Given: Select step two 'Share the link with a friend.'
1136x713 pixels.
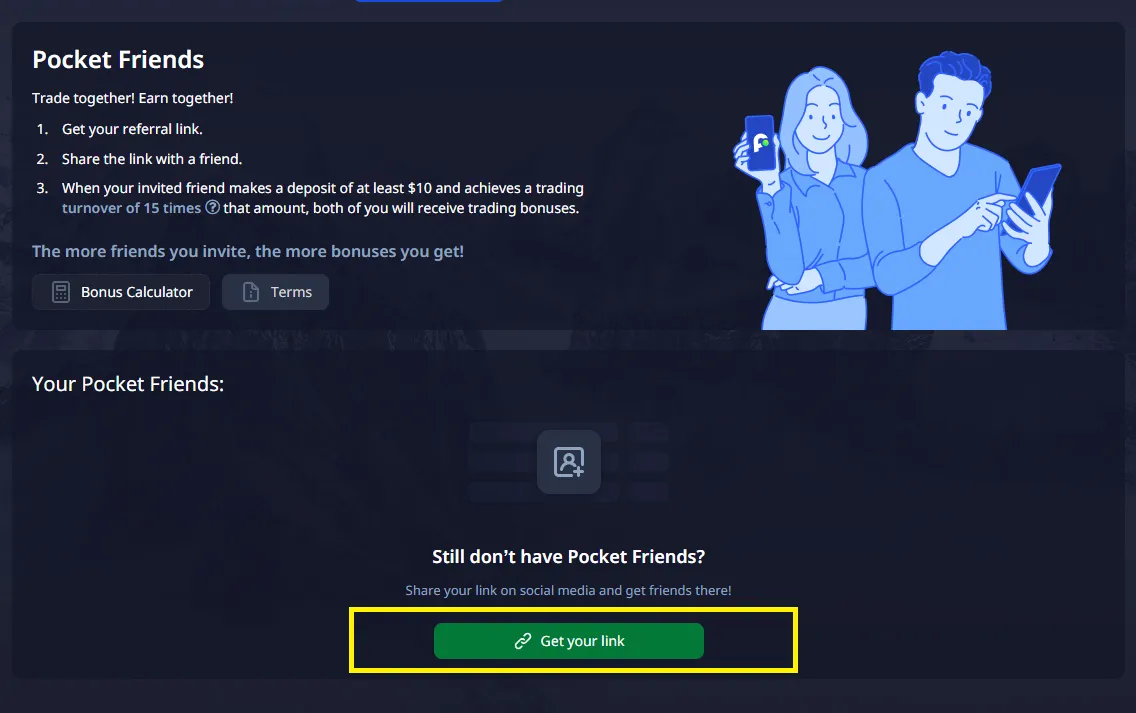Looking at the screenshot, I should pos(152,159).
